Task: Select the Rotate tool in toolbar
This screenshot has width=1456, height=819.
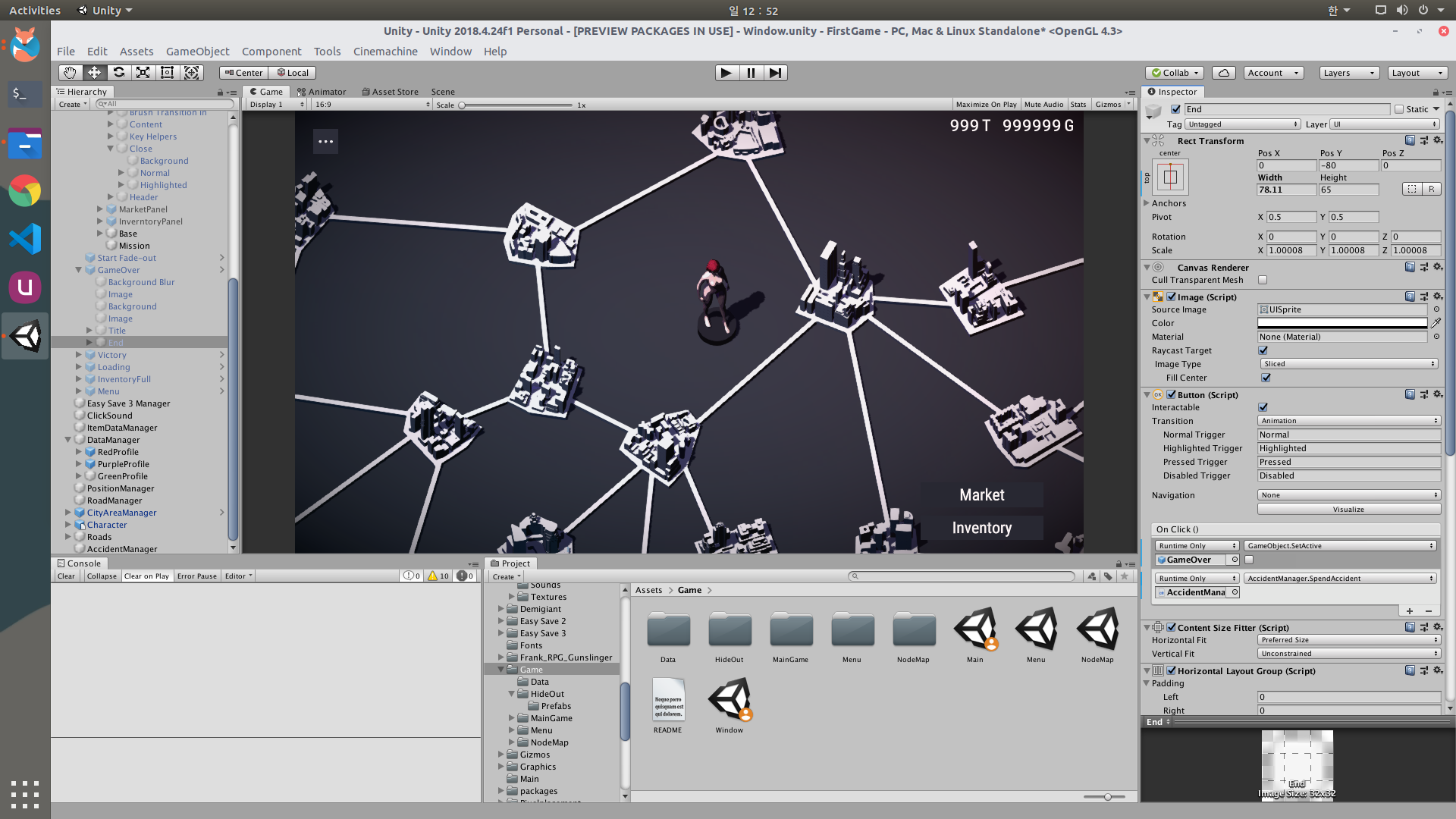Action: pos(118,73)
